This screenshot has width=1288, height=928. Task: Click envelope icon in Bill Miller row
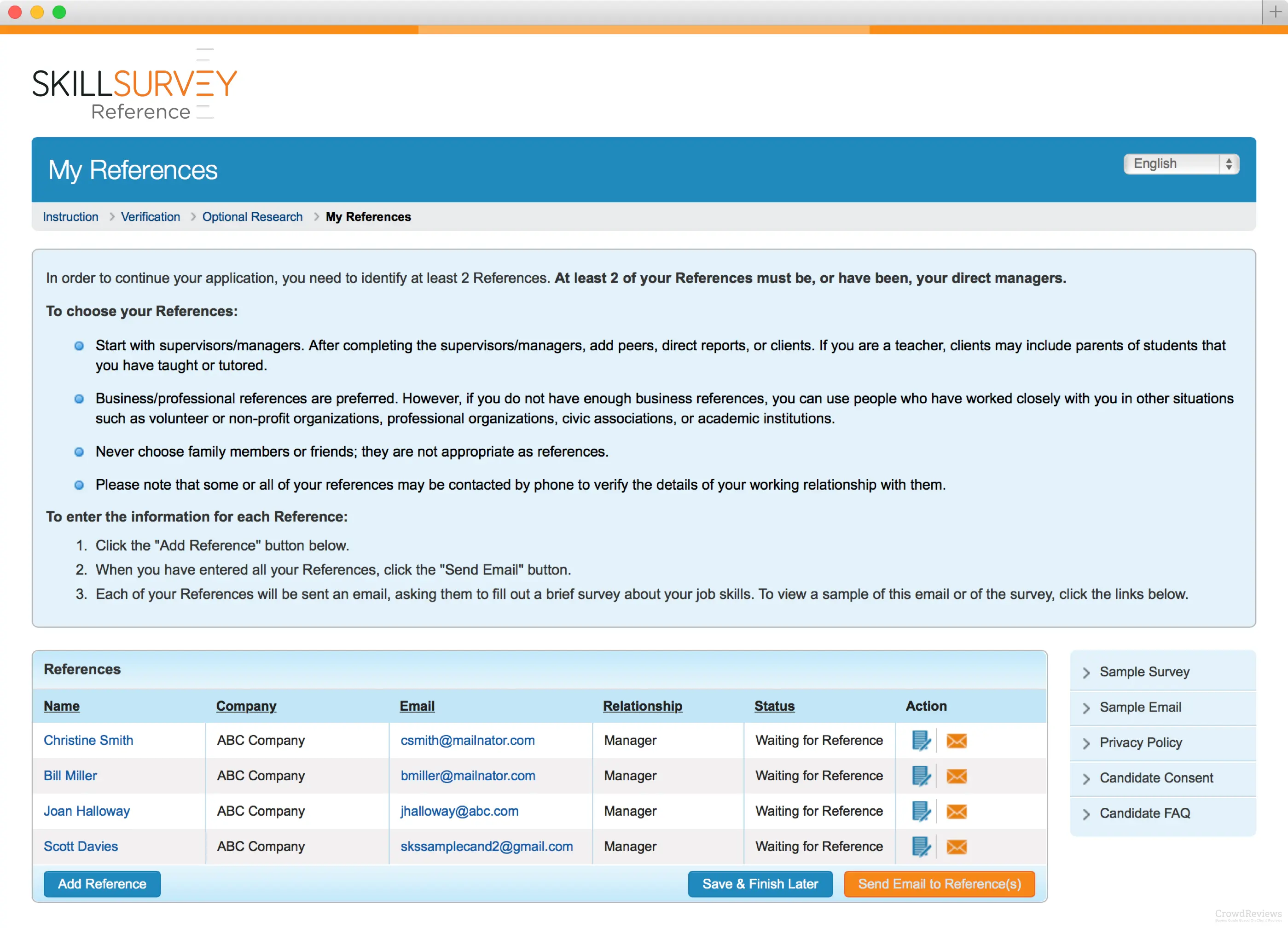tap(957, 776)
